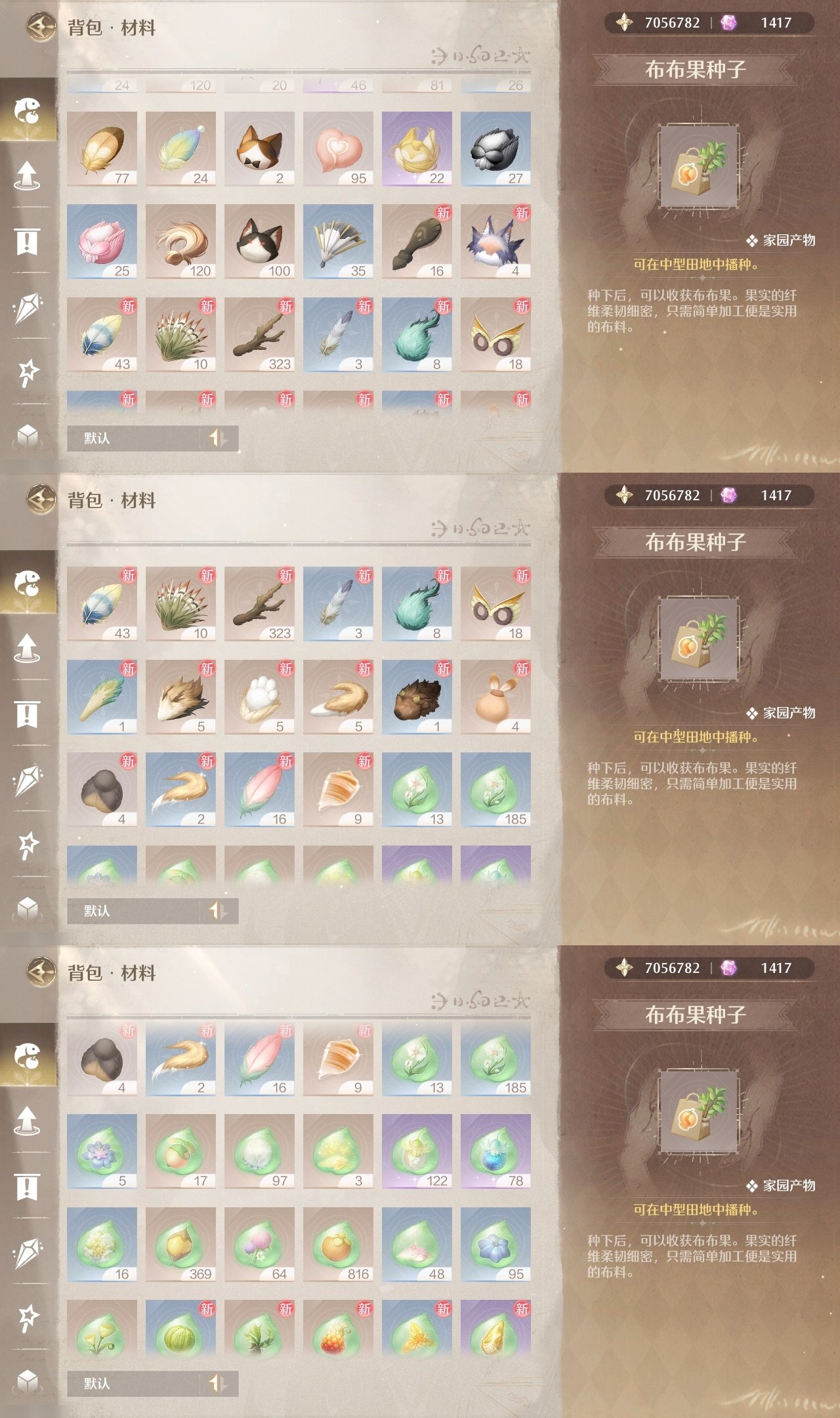The width and height of the screenshot is (840, 1418).
Task: Select the blue flower seed with count 95
Action: click(x=495, y=1244)
